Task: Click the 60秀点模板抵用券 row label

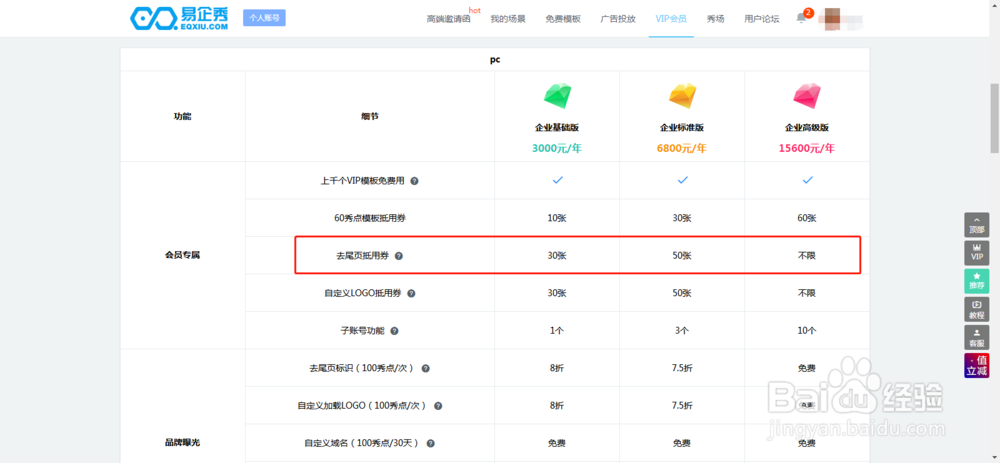Action: [369, 218]
